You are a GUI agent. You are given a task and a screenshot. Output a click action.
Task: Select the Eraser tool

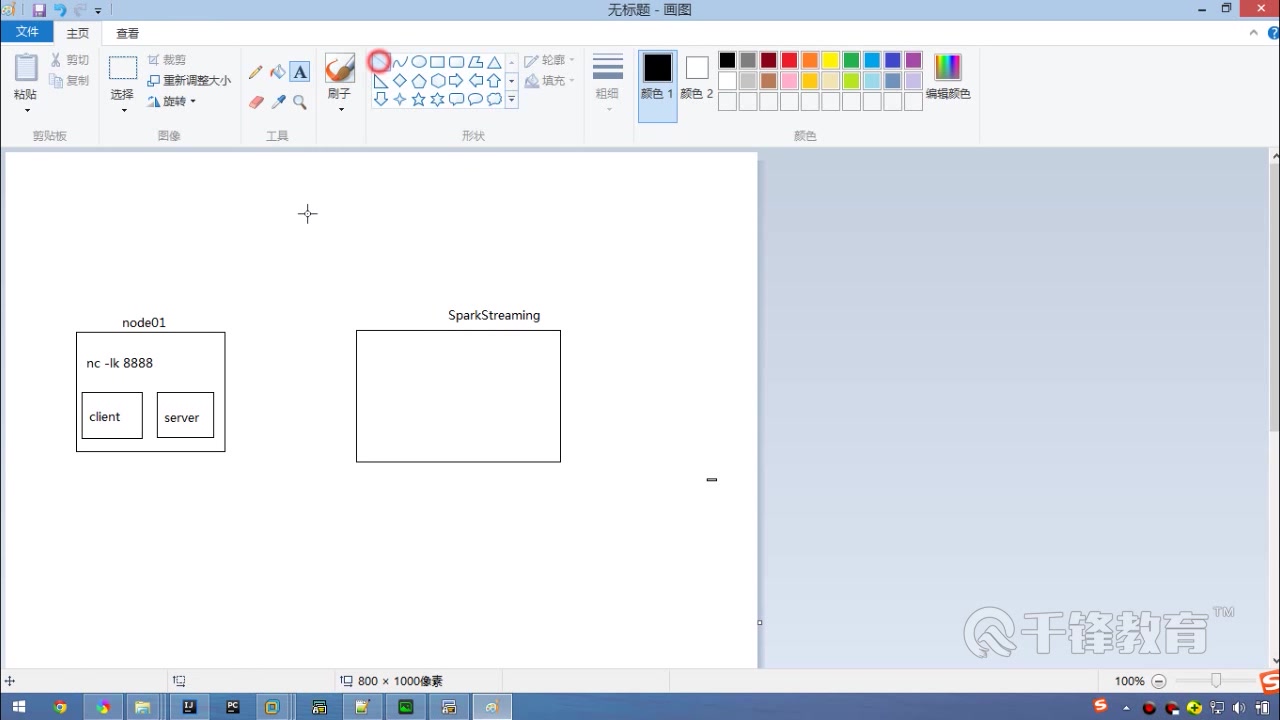tap(256, 102)
